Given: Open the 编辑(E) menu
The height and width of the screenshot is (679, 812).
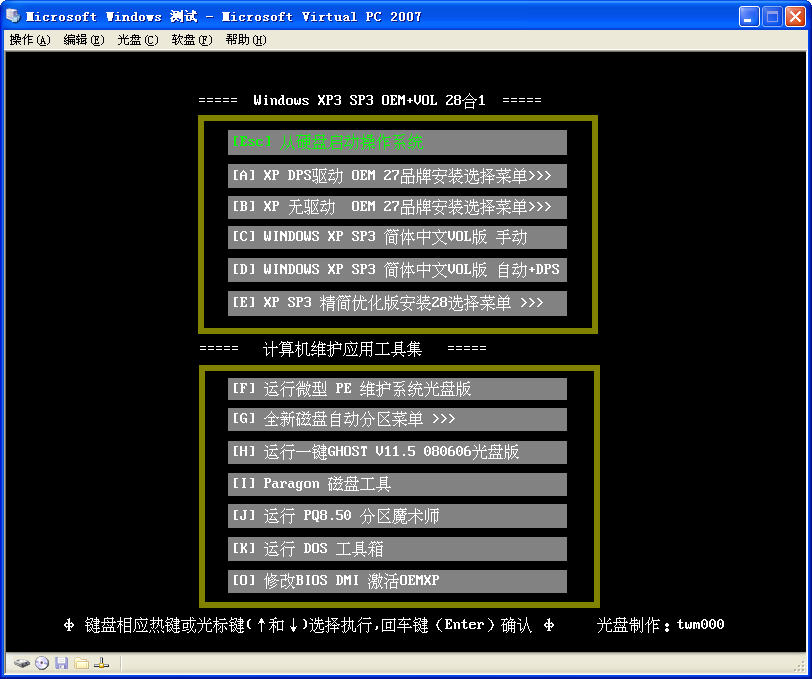Looking at the screenshot, I should click(83, 40).
